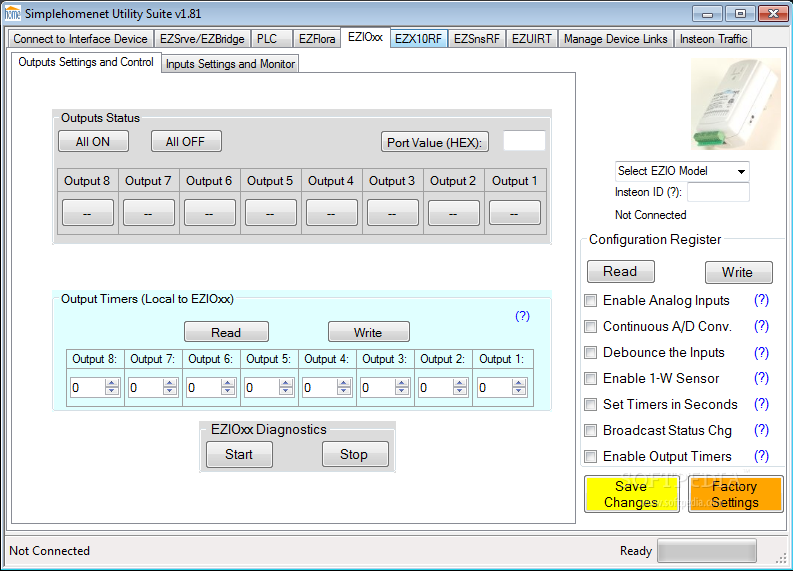The image size is (793, 571).
Task: Click the Output 4 timer value field
Action: click(x=320, y=387)
